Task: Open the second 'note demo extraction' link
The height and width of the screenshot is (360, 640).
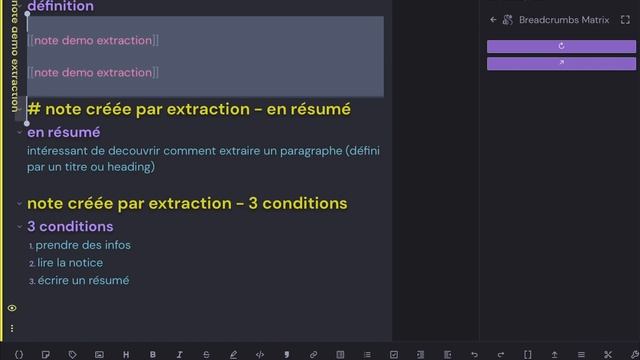Action: [93, 73]
